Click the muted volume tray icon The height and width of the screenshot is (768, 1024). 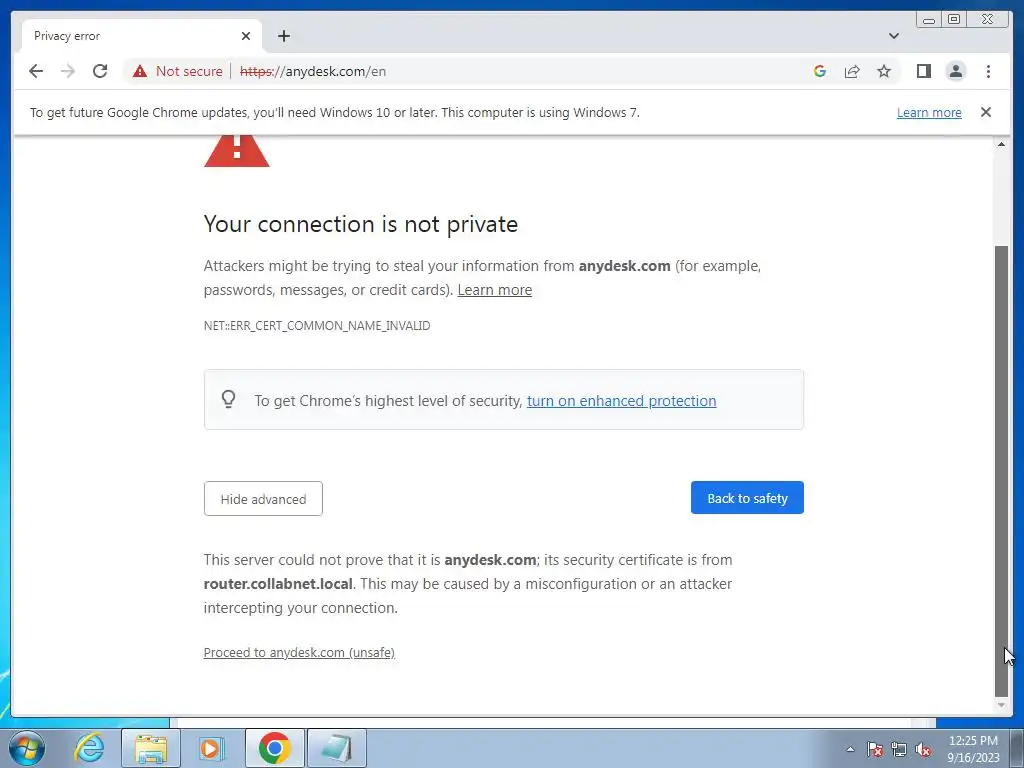click(x=923, y=750)
